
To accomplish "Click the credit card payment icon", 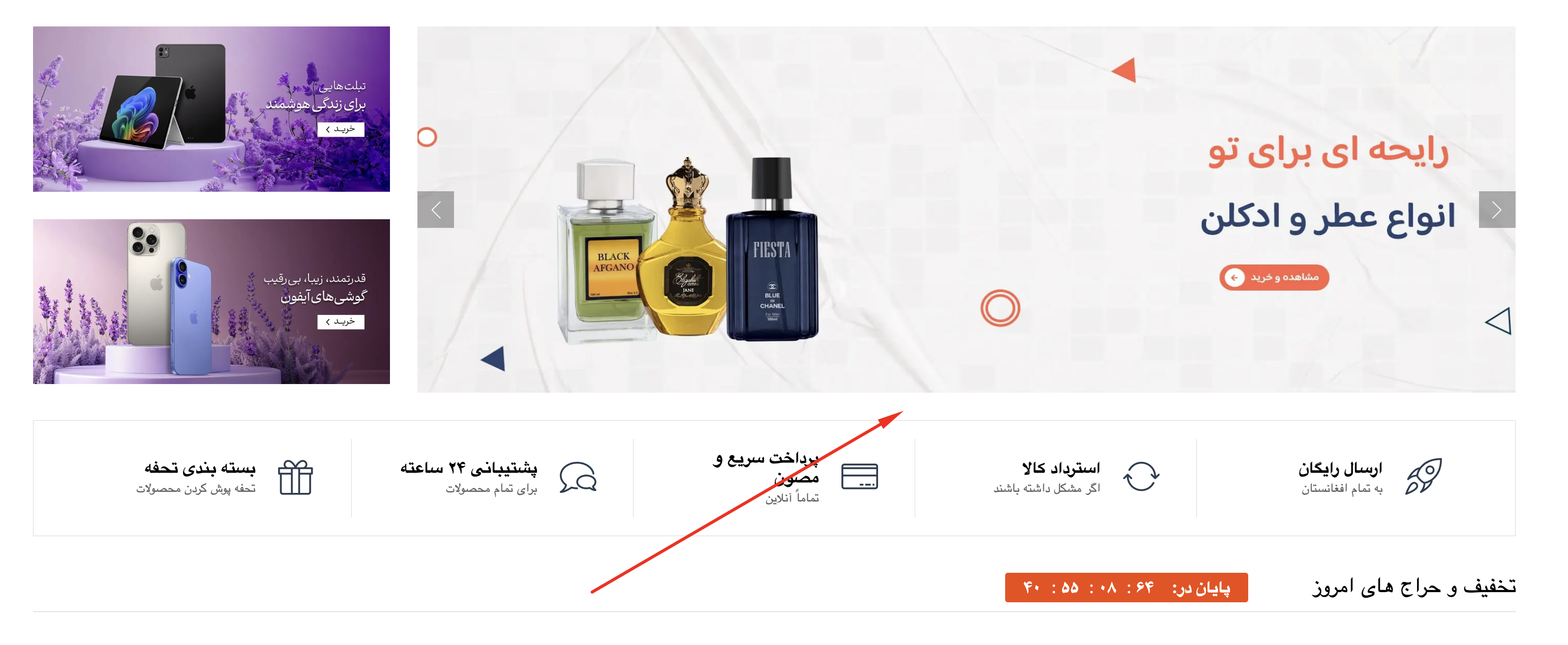I will coord(859,476).
